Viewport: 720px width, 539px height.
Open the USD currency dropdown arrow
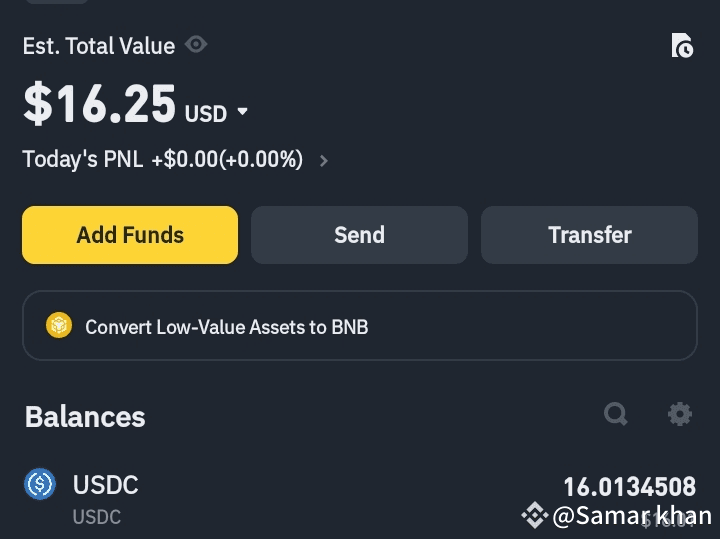tap(242, 112)
